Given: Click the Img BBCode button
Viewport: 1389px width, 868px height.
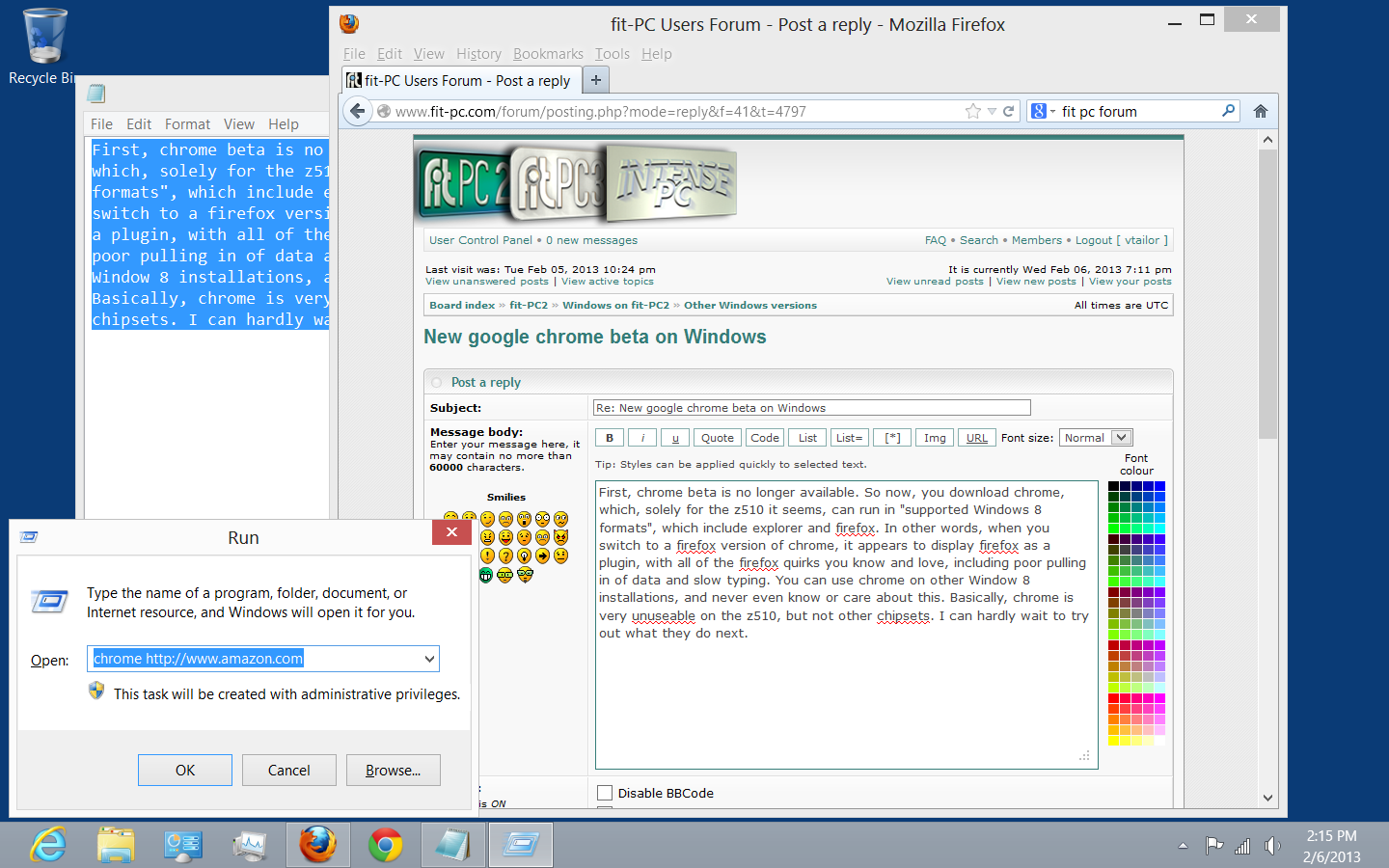Looking at the screenshot, I should click(x=935, y=438).
